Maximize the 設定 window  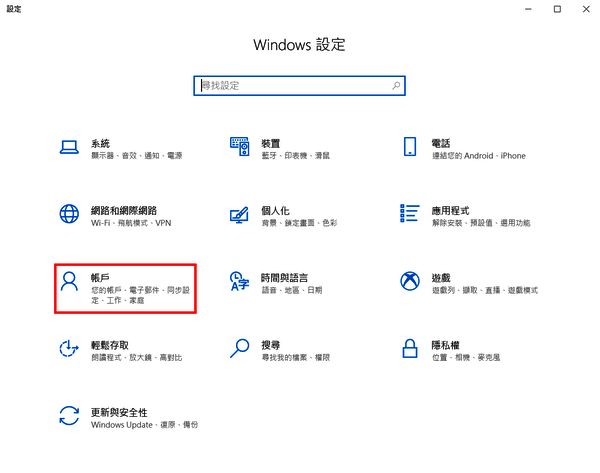(x=557, y=9)
